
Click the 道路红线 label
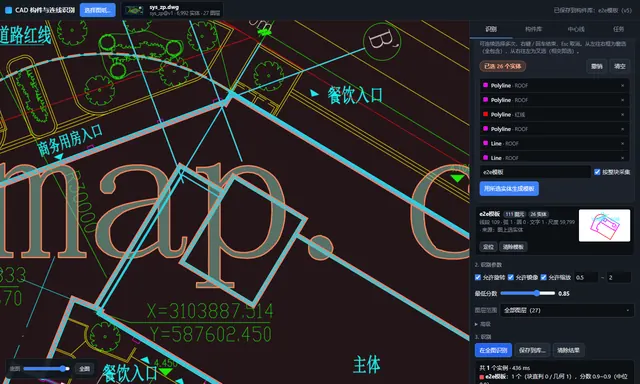point(26,35)
